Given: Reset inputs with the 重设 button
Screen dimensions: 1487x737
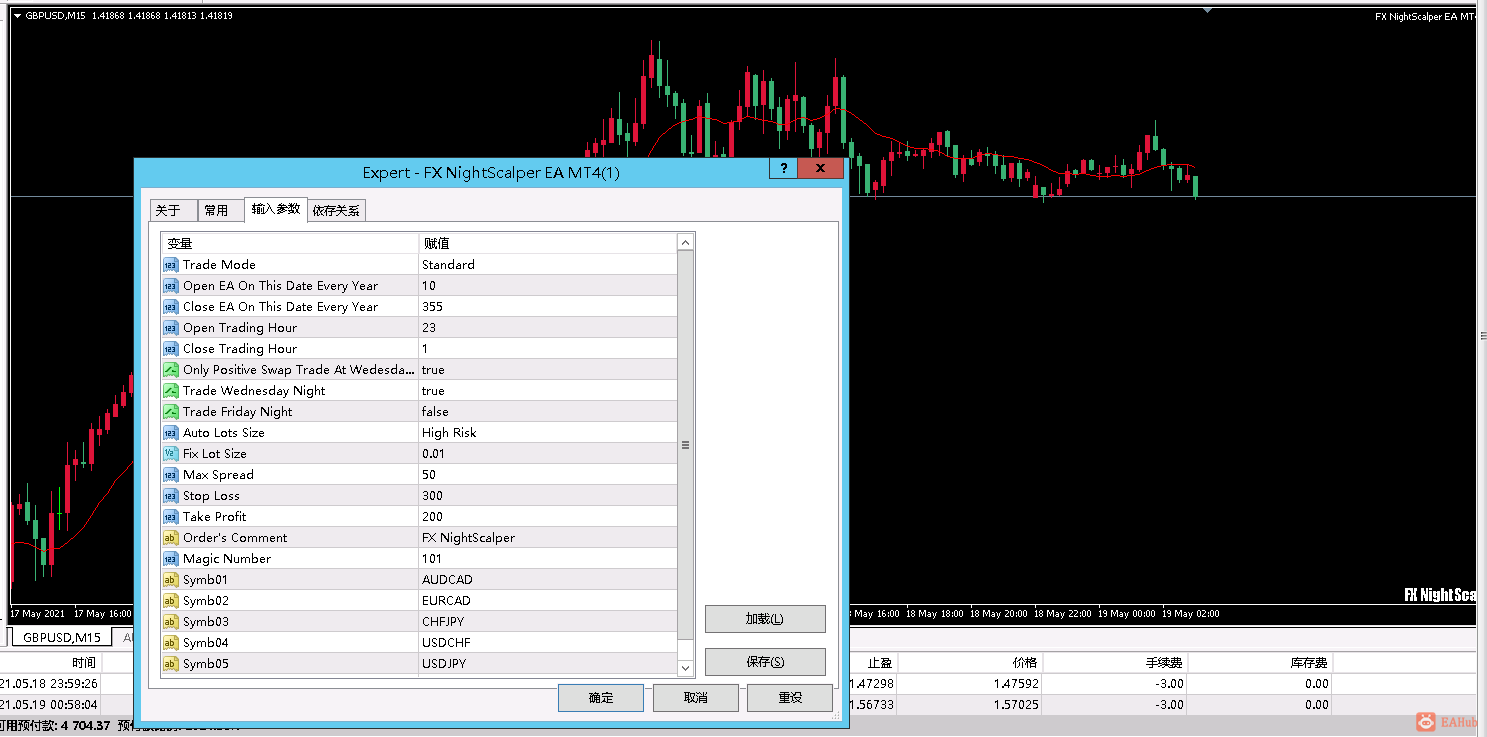Looking at the screenshot, I should 790,698.
